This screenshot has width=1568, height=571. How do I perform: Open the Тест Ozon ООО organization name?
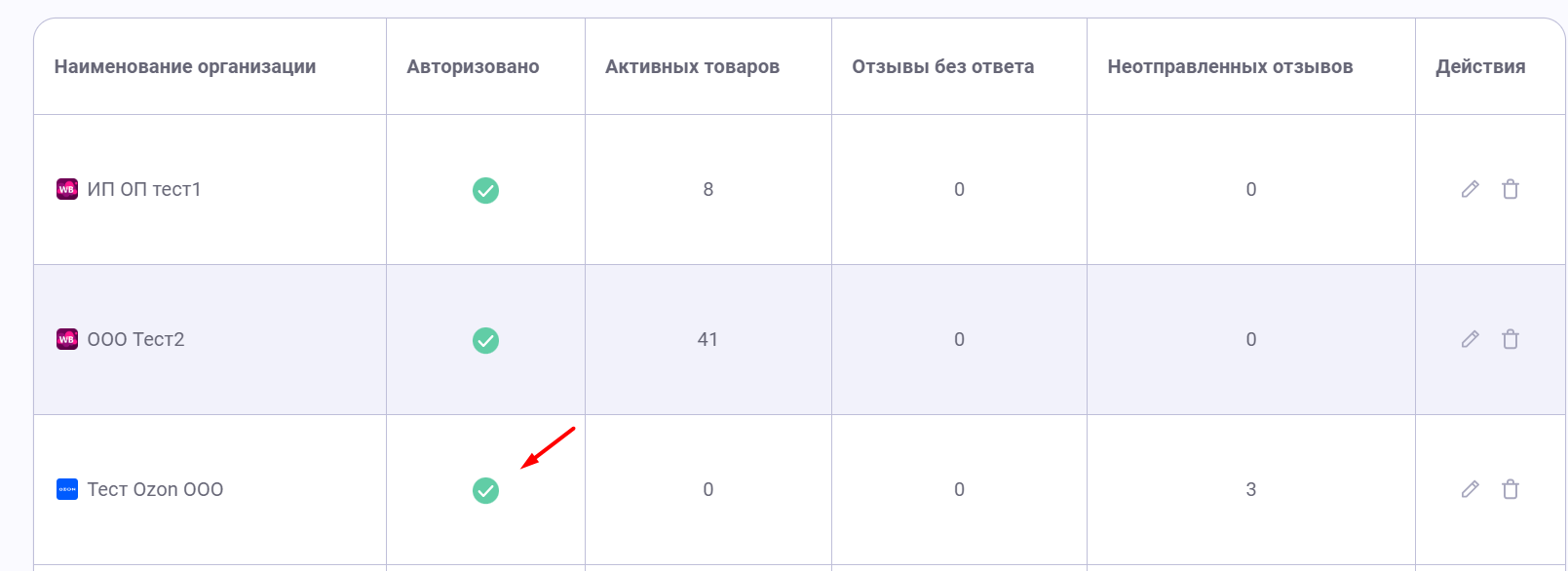[x=155, y=489]
